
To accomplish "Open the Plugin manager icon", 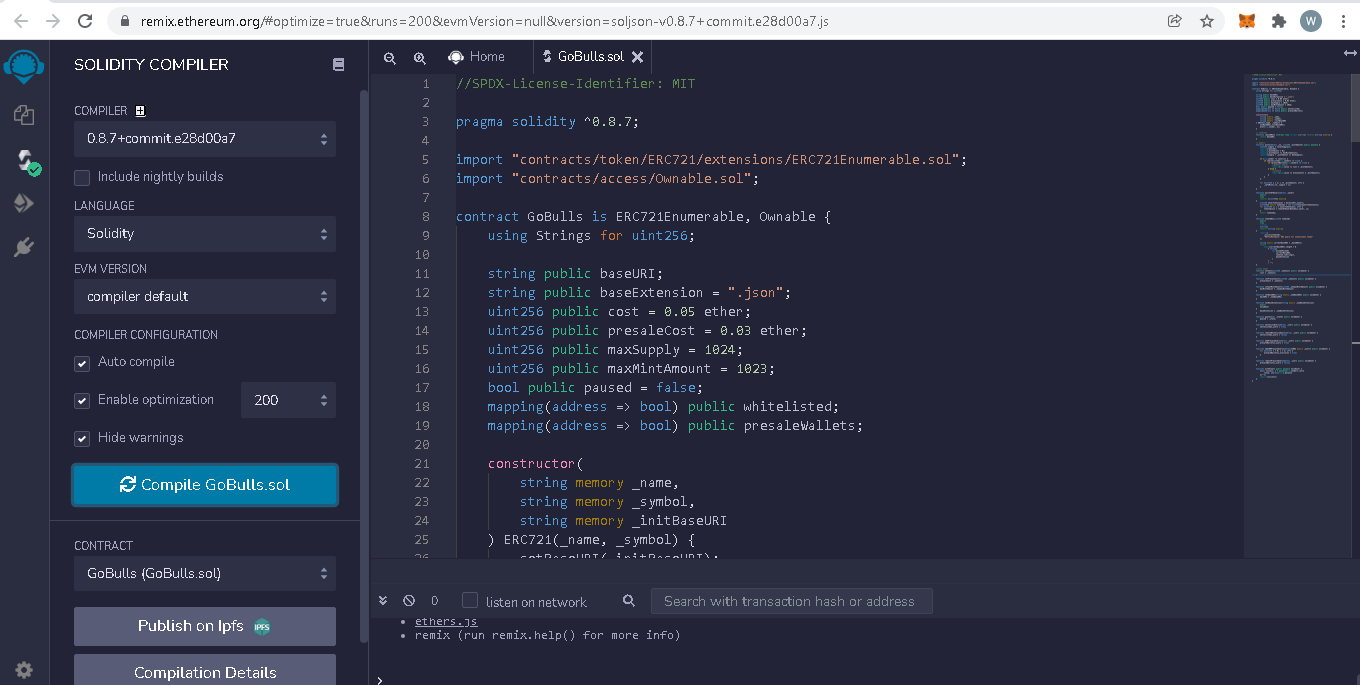I will click(x=24, y=247).
